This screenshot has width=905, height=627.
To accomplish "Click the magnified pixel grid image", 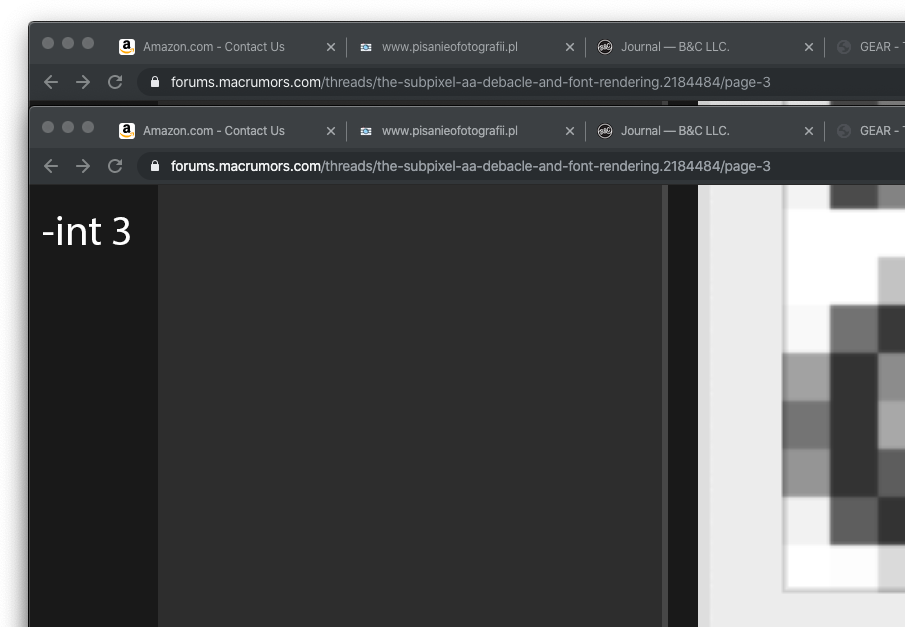I will [844, 388].
